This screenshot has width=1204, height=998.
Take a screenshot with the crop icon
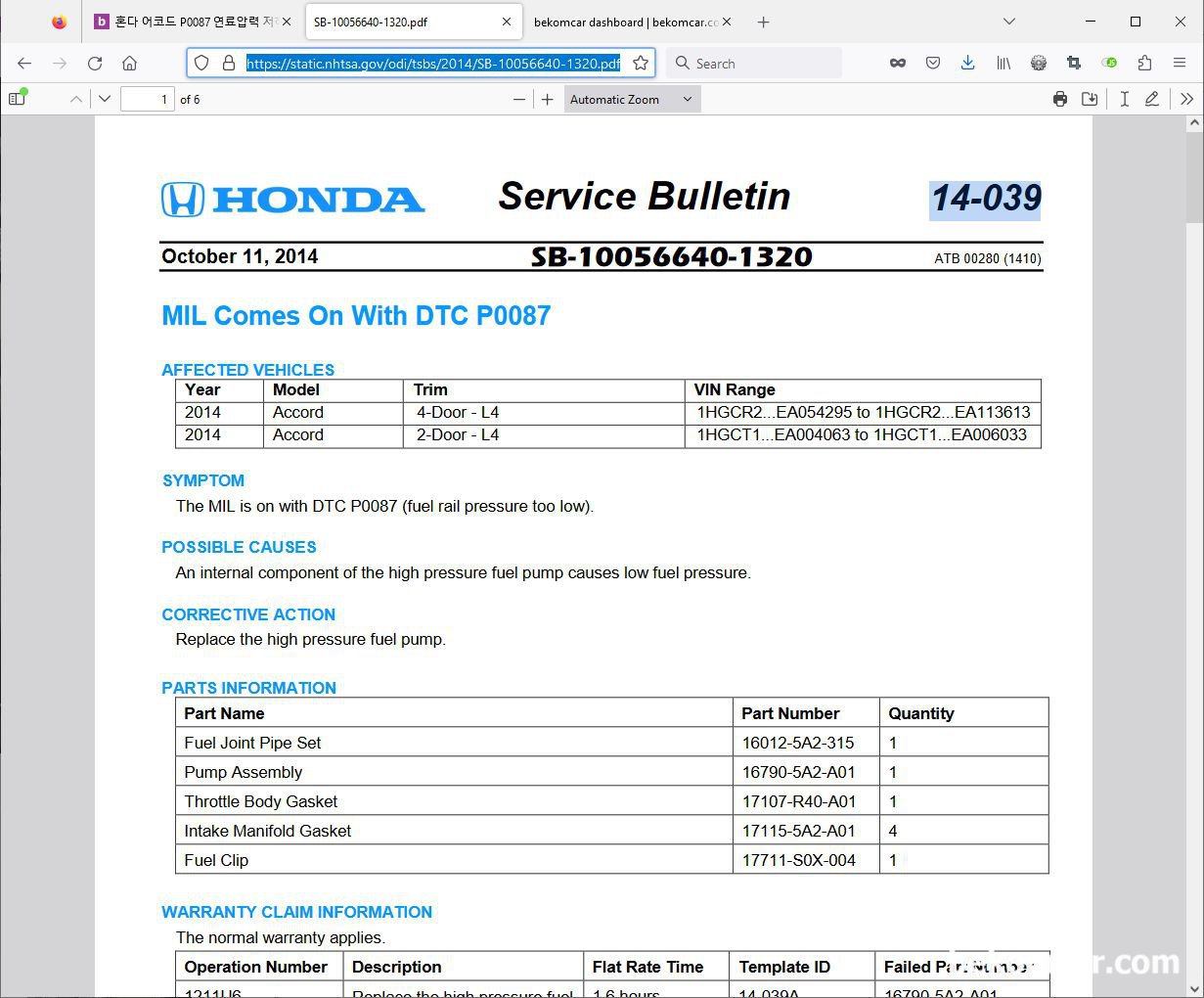click(x=1074, y=63)
